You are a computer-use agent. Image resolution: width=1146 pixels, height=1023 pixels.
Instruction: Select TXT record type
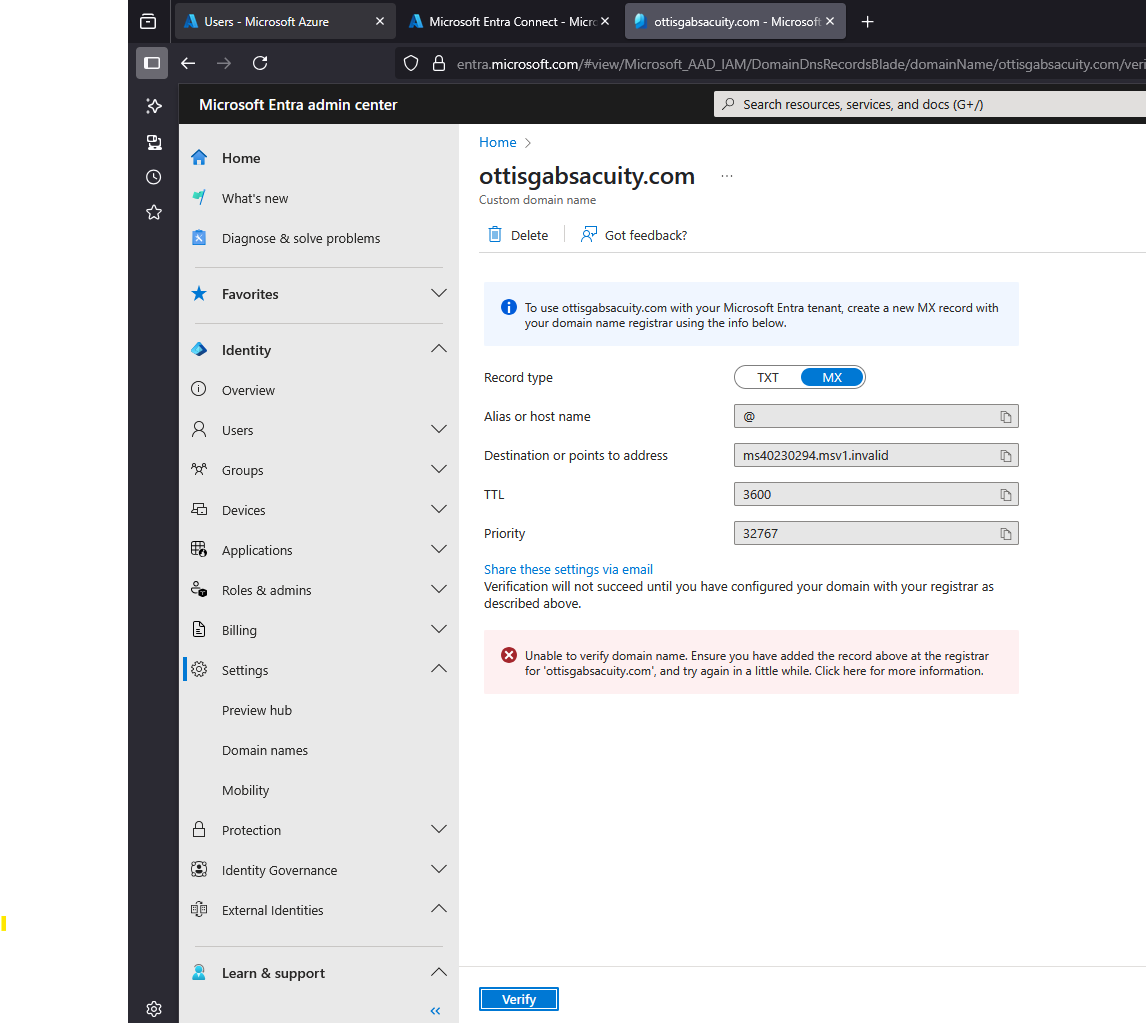tap(767, 378)
